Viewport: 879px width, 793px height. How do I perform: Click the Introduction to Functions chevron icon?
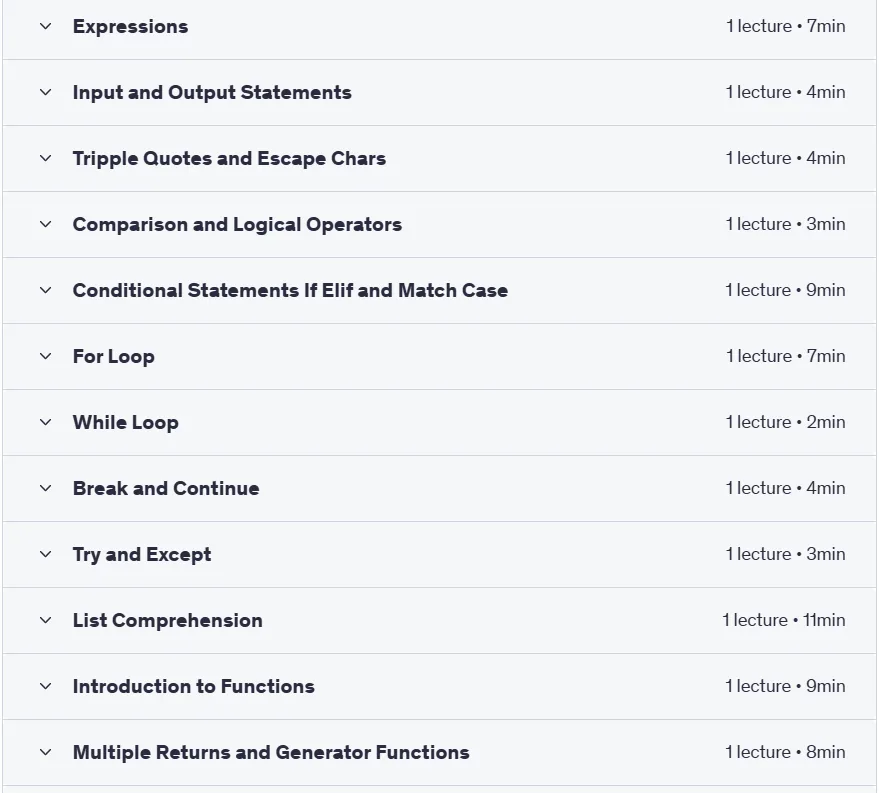(46, 687)
